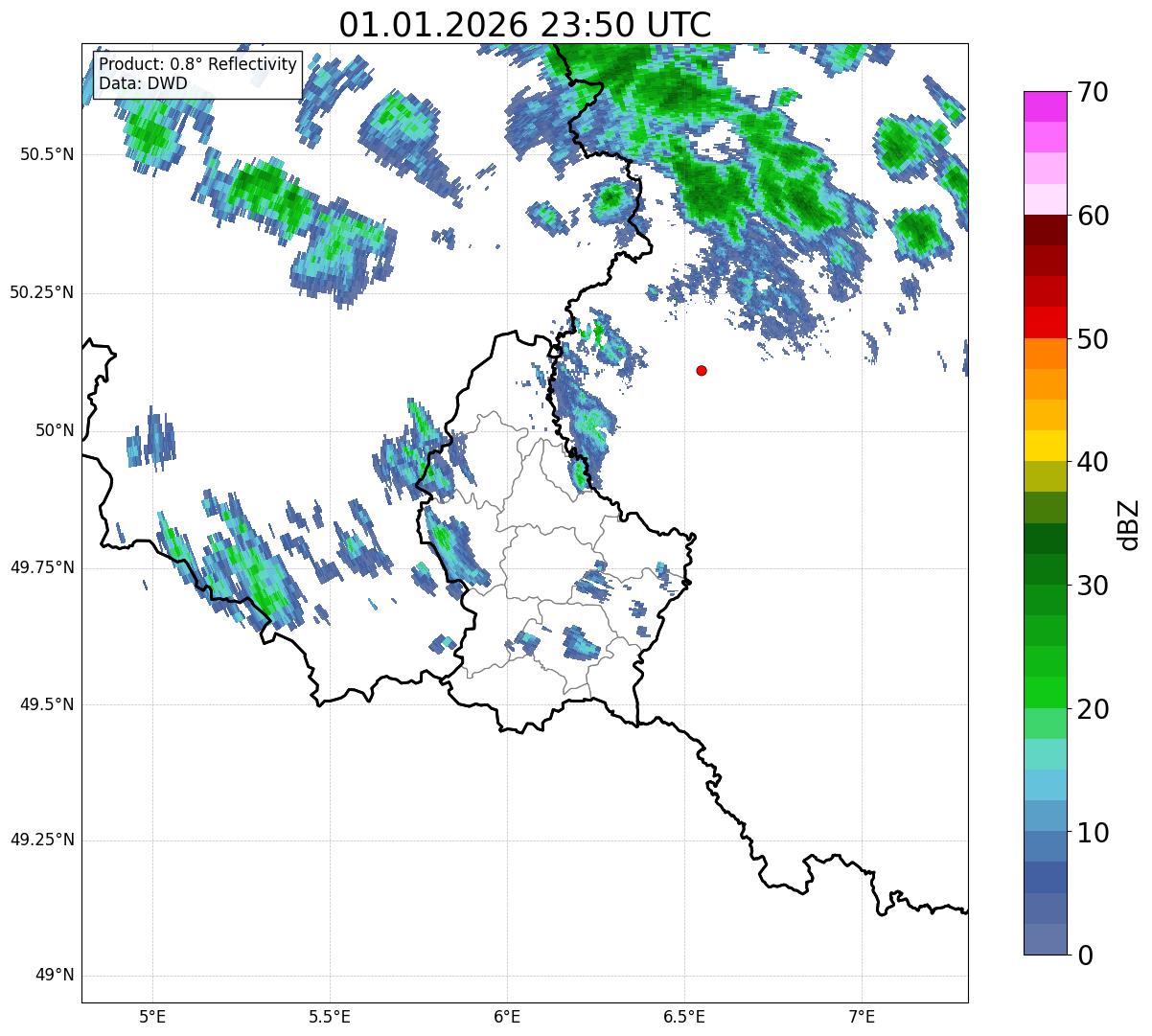Image resolution: width=1152 pixels, height=1036 pixels.
Task: Pick the dark maroon swatch below 60
Action: click(1045, 230)
